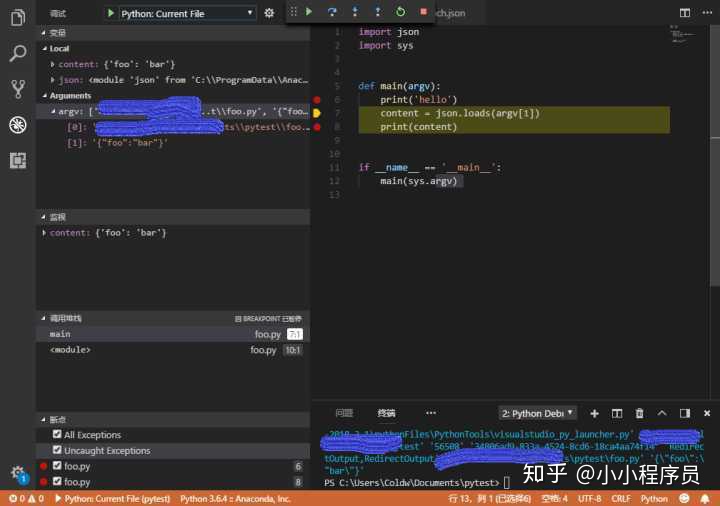This screenshot has width=720, height=506.
Task: Uncheck the foo.py line 6 breakpoint
Action: [57, 465]
